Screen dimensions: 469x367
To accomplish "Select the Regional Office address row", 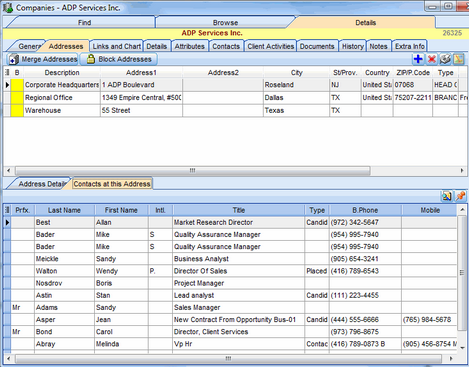I will pyautogui.click(x=235, y=98).
